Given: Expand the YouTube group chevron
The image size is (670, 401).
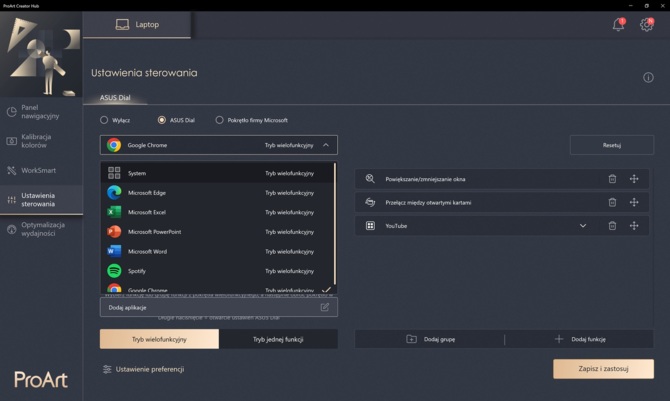Looking at the screenshot, I should [x=583, y=226].
